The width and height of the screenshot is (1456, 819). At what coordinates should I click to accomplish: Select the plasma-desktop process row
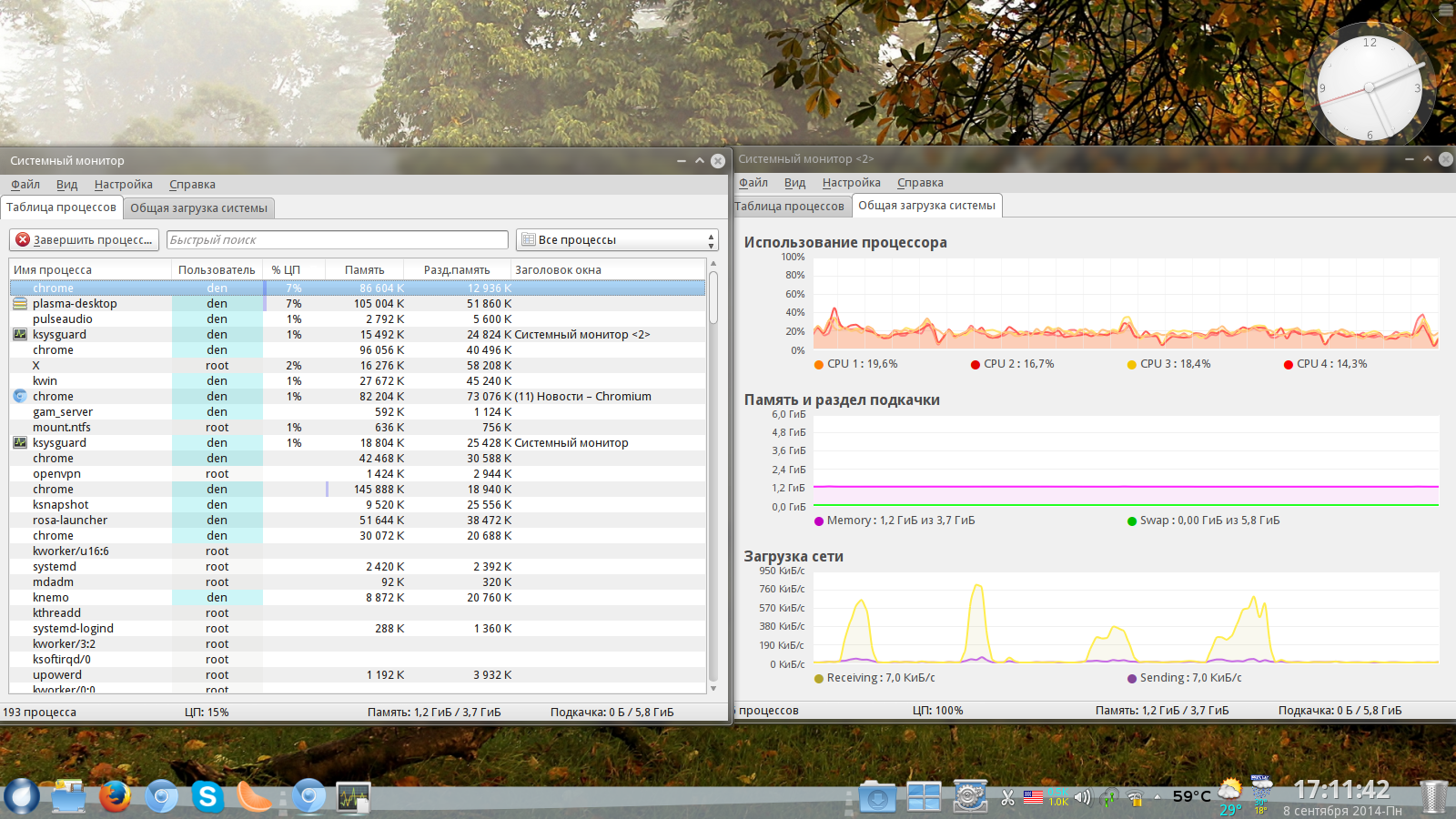75,304
